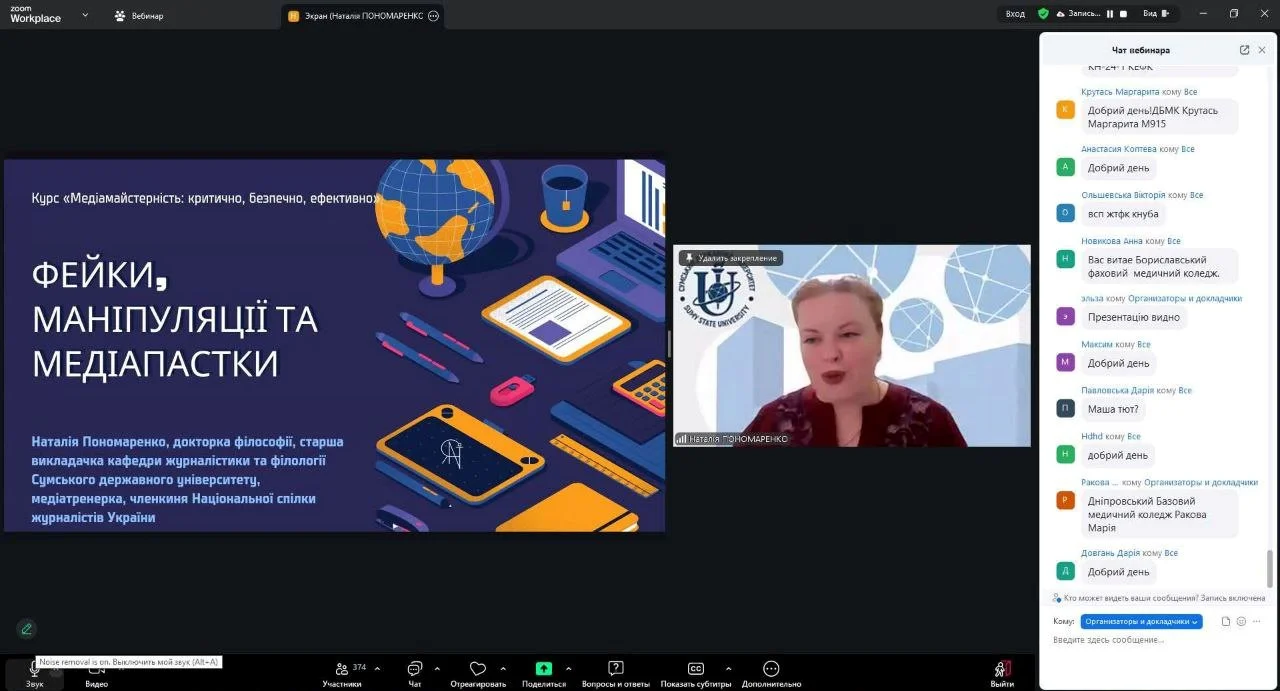Viewport: 1280px width, 691px height.
Task: Click the Поделиться share screen icon
Action: coord(543,669)
